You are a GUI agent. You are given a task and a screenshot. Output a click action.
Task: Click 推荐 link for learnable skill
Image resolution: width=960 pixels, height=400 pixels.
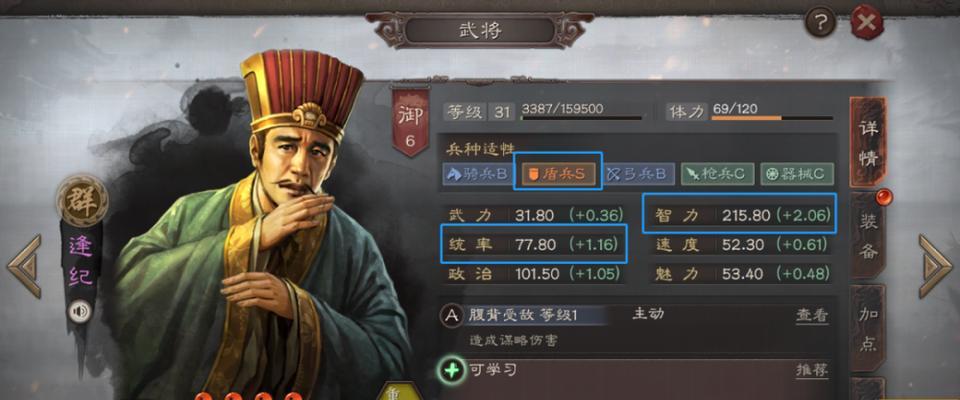pos(812,370)
